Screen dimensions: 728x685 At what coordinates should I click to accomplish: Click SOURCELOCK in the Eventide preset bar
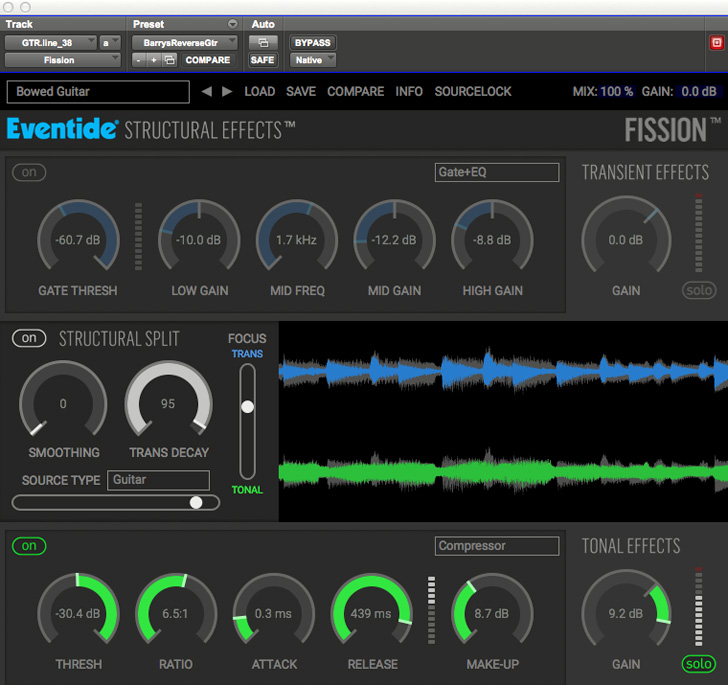[x=473, y=91]
